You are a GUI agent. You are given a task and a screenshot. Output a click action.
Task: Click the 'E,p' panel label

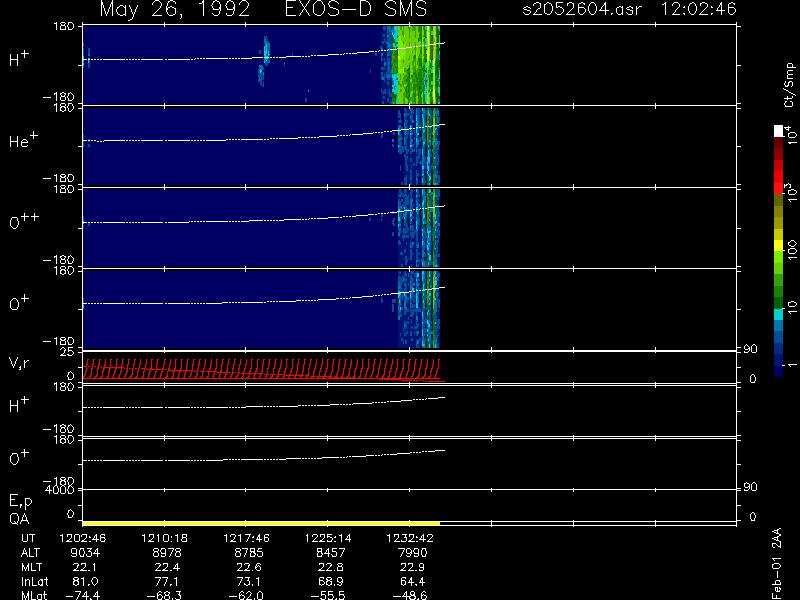click(20, 502)
